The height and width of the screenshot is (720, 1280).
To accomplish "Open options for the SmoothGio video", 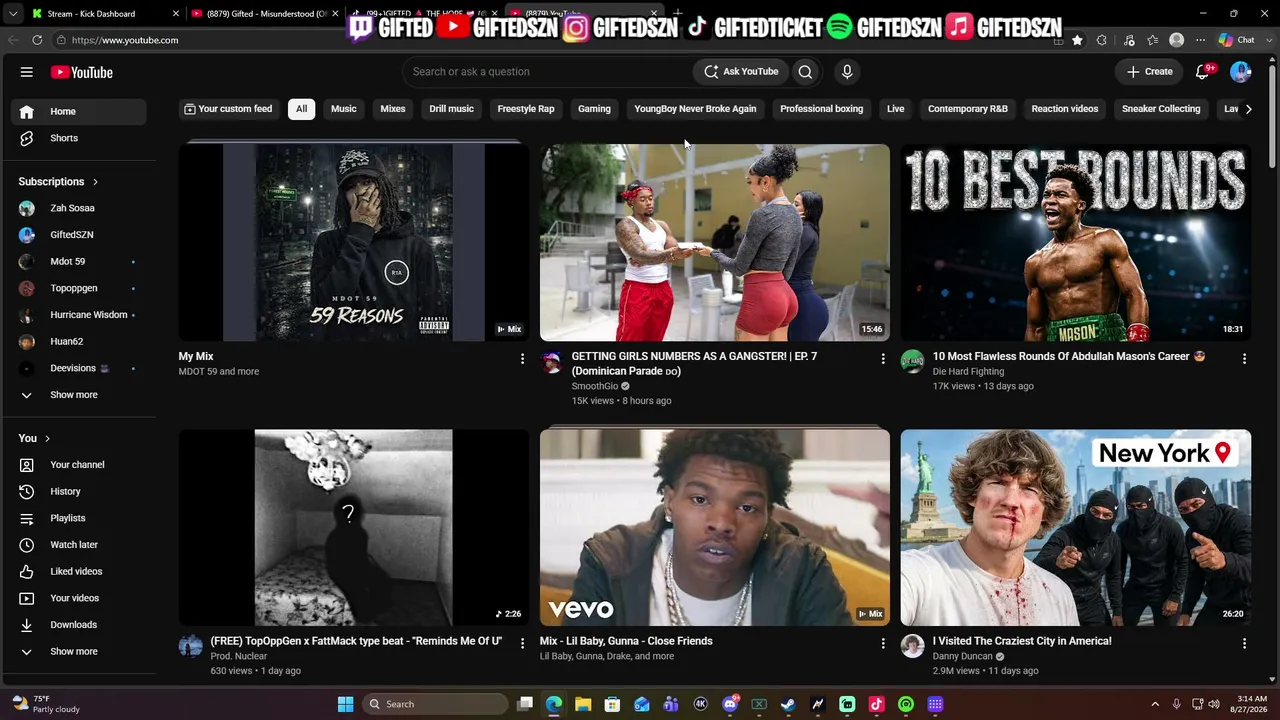I will coord(883,358).
